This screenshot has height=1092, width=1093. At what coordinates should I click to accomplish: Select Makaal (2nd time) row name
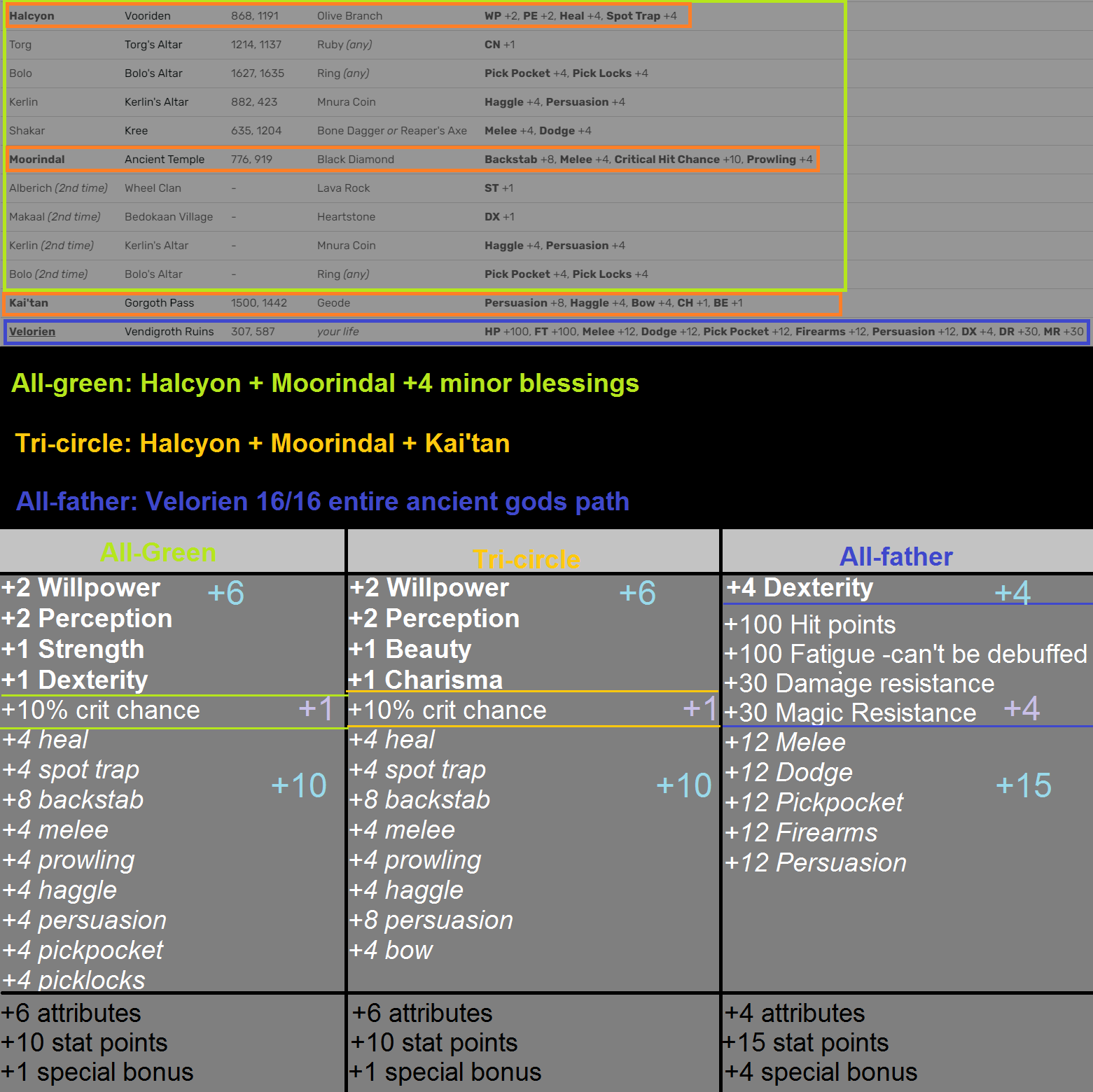coord(55,217)
